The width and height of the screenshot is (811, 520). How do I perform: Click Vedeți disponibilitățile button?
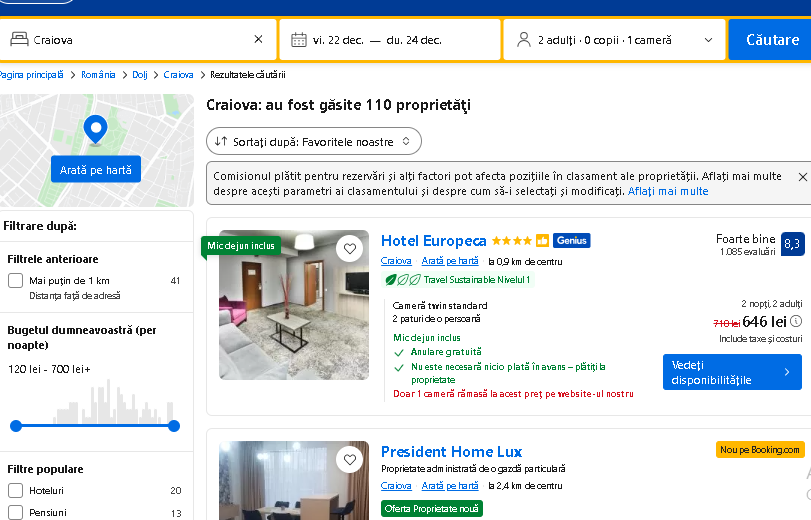coord(732,372)
